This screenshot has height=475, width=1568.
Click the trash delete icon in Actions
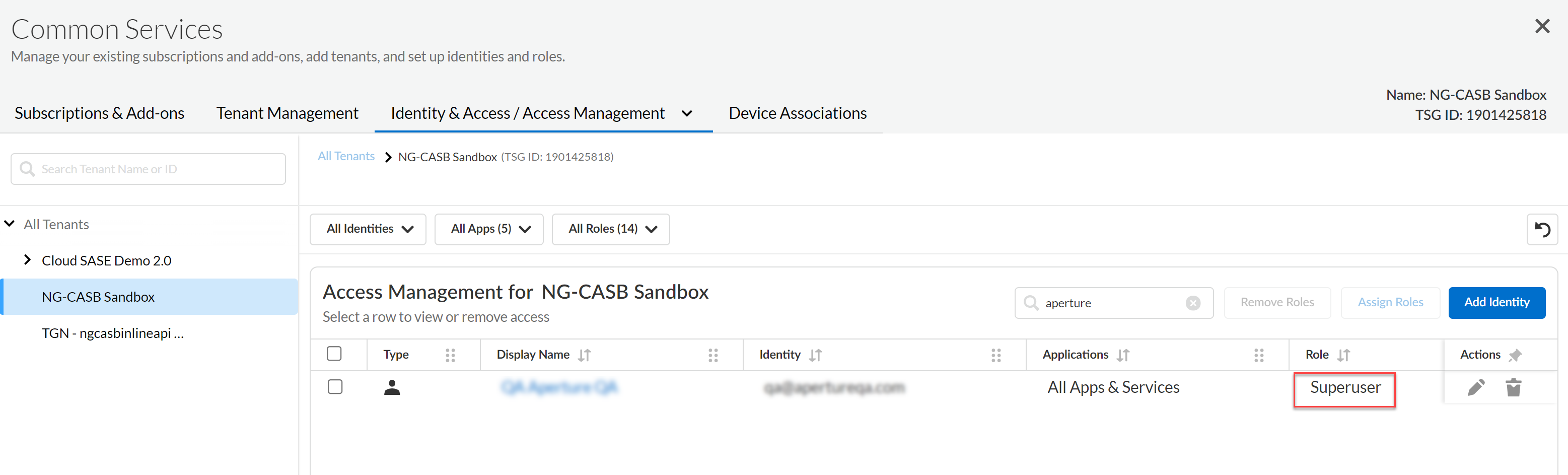pyautogui.click(x=1513, y=387)
